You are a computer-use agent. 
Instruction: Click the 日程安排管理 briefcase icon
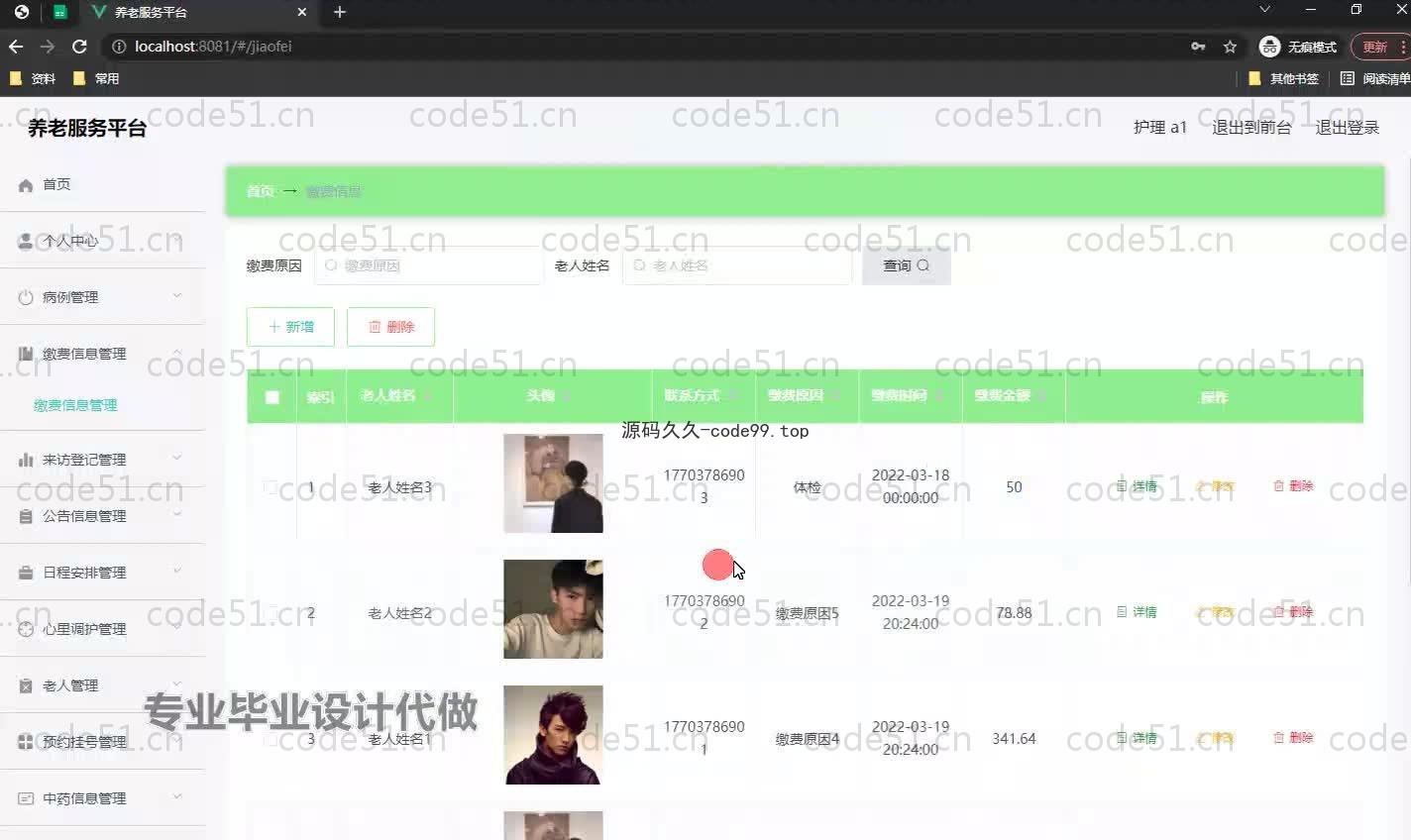coord(26,573)
